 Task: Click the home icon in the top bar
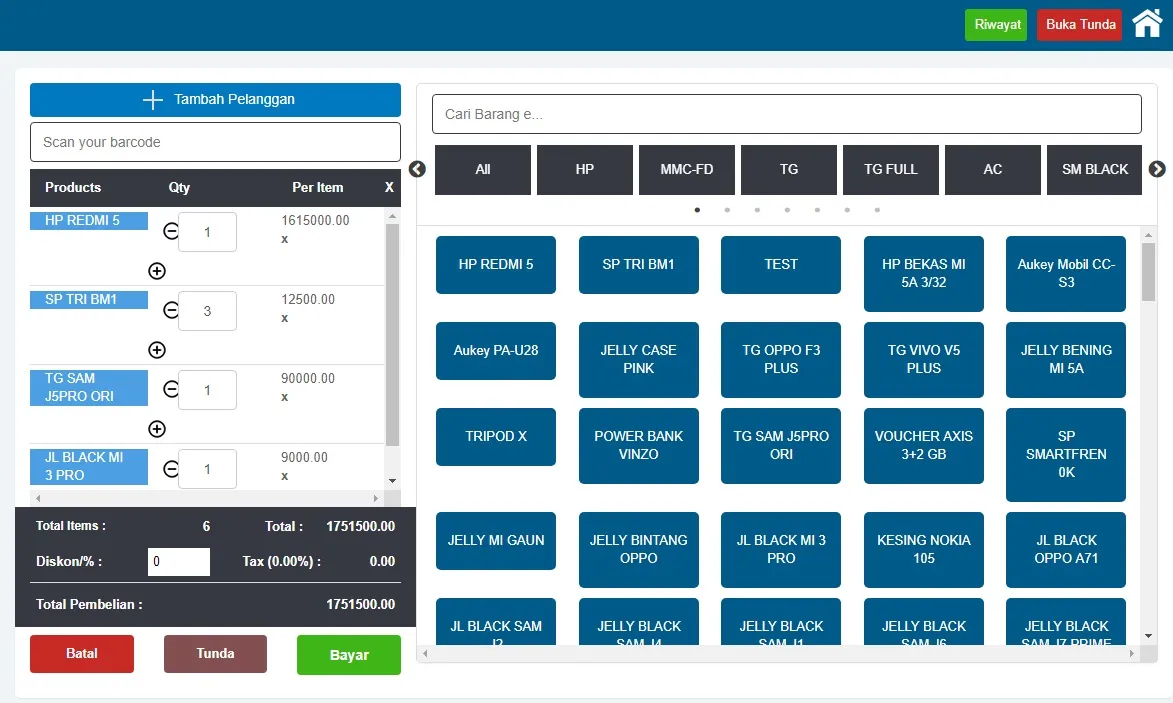[x=1146, y=23]
